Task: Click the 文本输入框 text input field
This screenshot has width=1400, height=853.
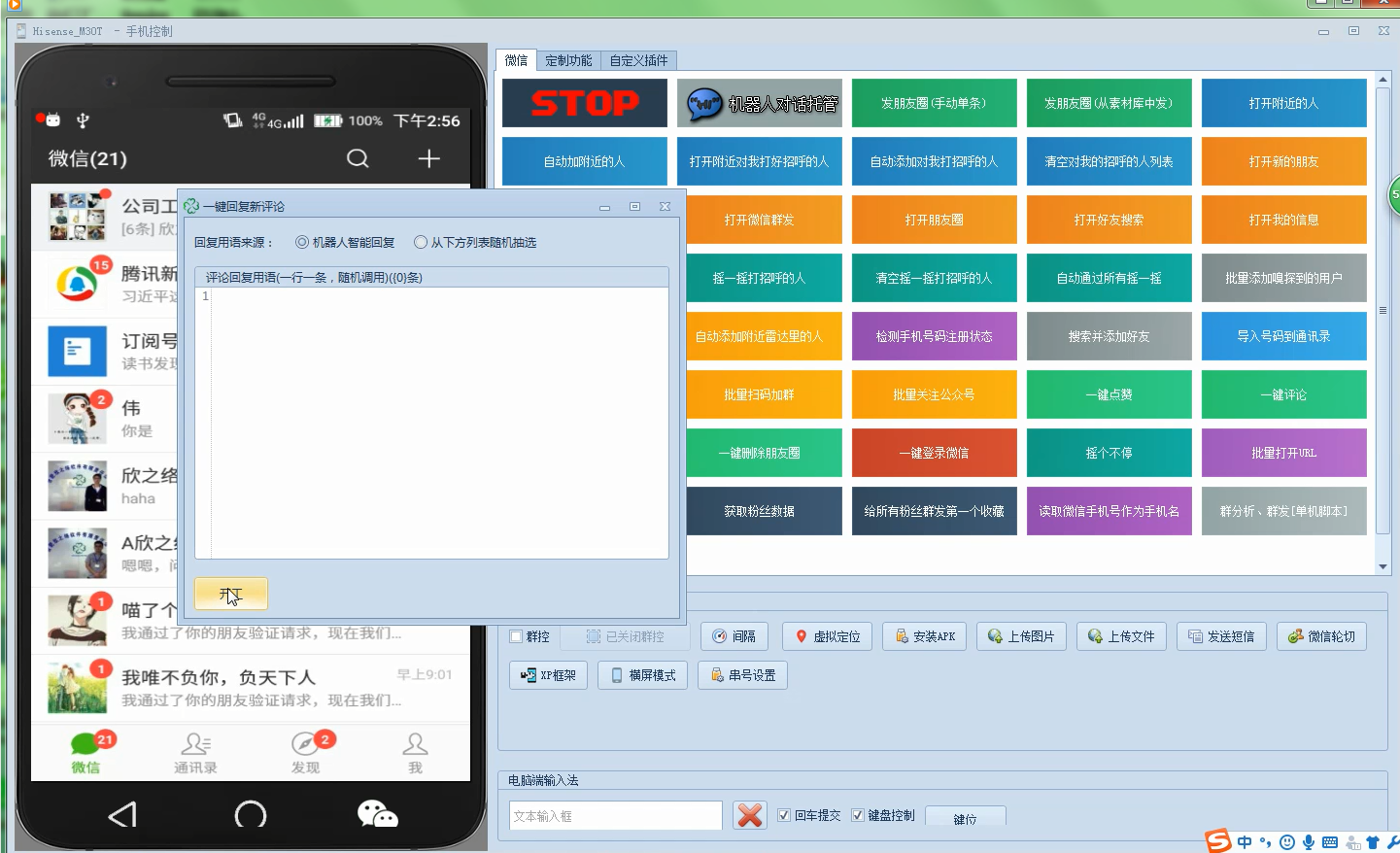Action: [x=615, y=815]
